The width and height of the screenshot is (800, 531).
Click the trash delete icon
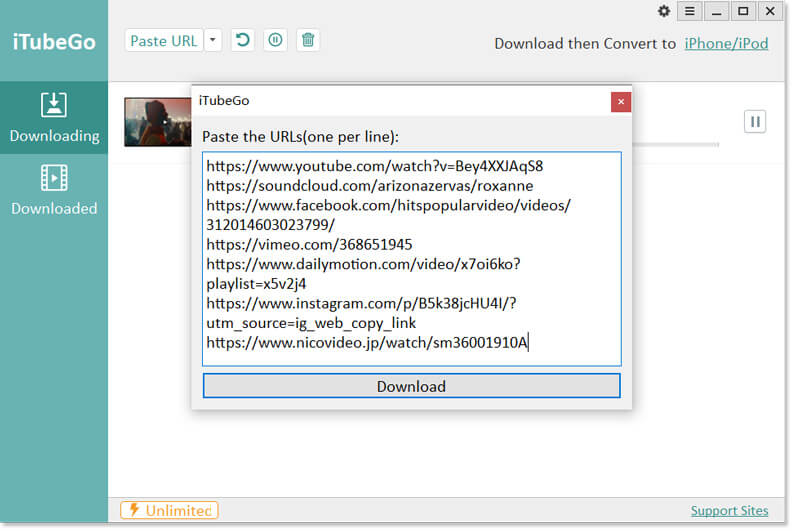click(308, 41)
